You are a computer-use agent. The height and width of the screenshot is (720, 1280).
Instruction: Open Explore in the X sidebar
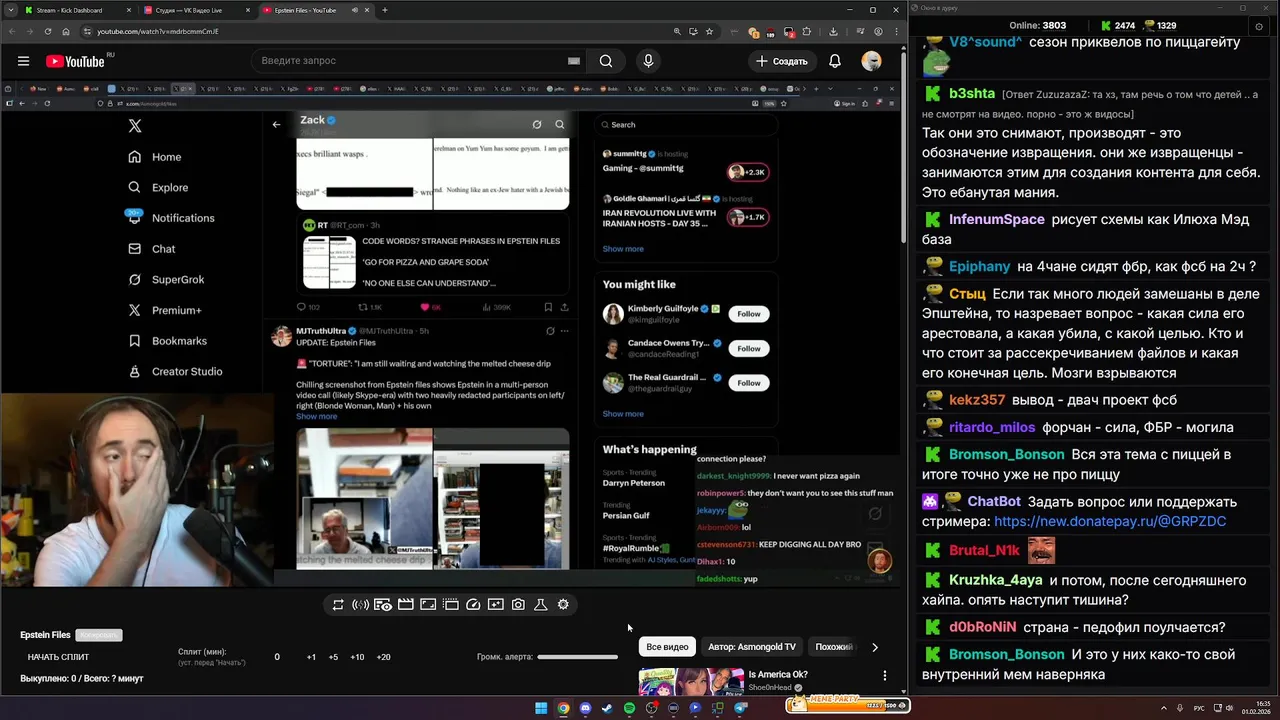[x=158, y=187]
